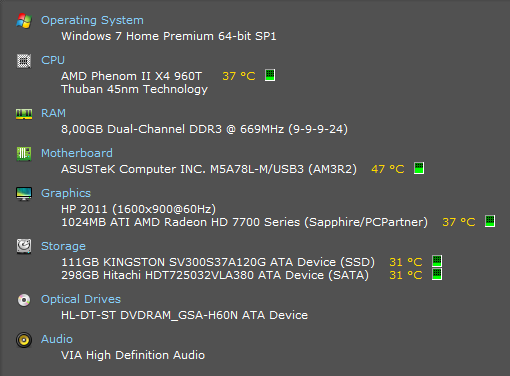This screenshot has width=510, height=376.
Task: Click the CPU chip icon
Action: coord(24,61)
